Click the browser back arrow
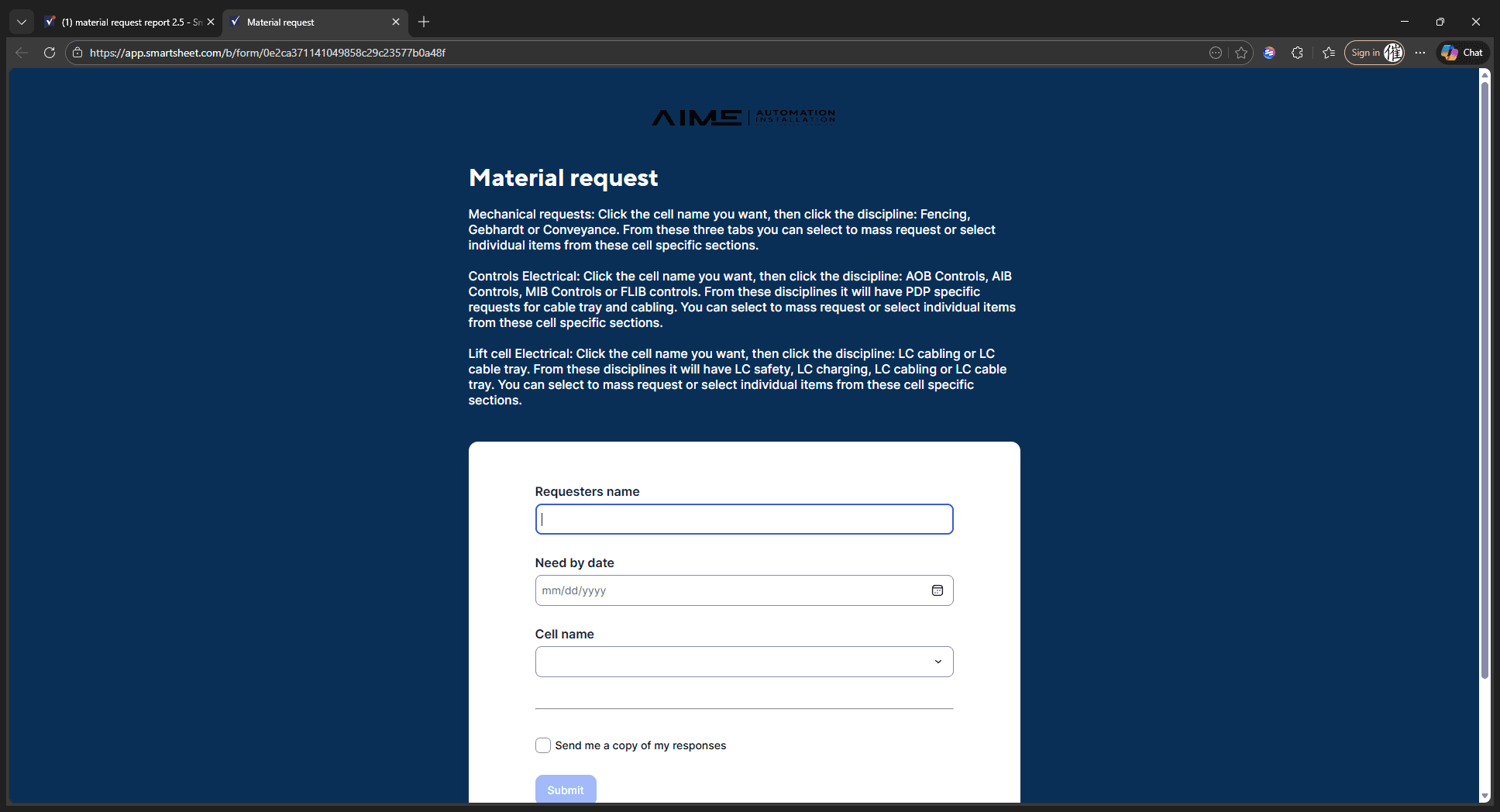The image size is (1500, 812). pos(22,53)
